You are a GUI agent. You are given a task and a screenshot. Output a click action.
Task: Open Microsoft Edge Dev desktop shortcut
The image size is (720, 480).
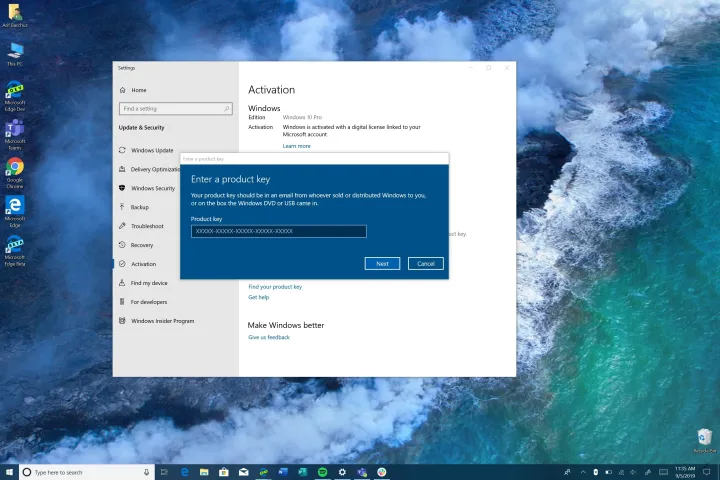[x=15, y=96]
